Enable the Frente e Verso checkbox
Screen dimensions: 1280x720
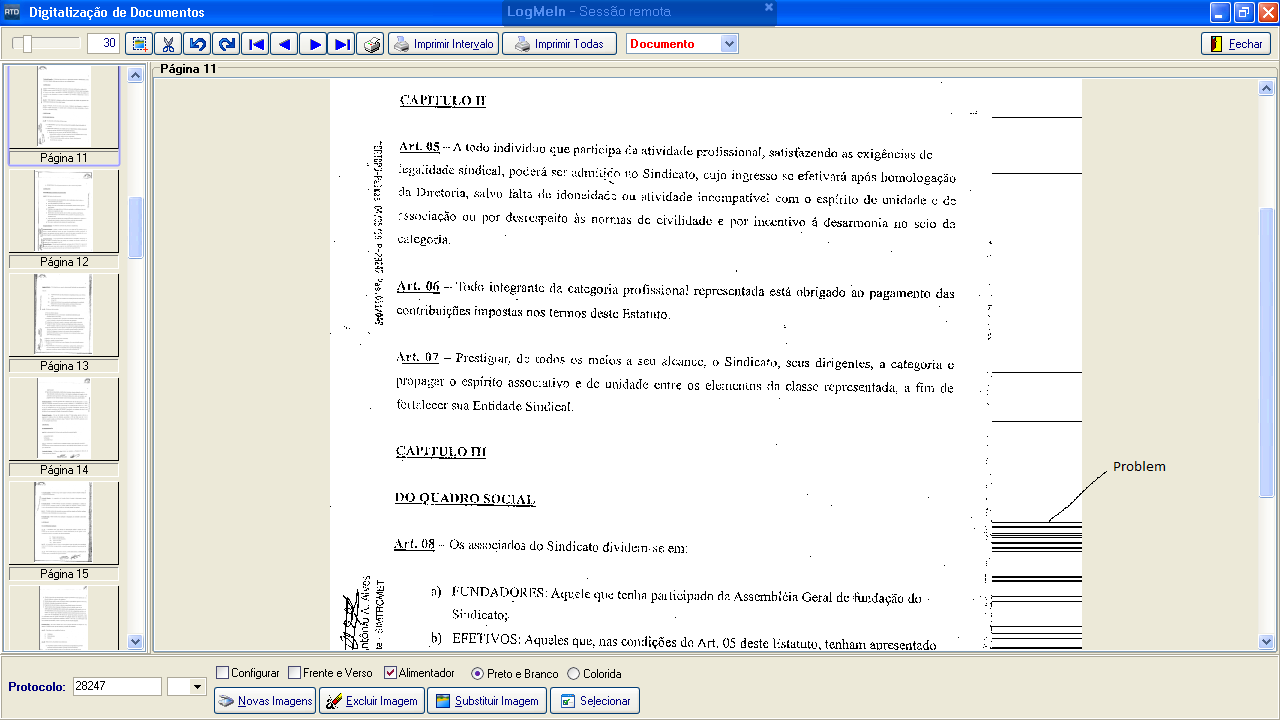pos(294,673)
